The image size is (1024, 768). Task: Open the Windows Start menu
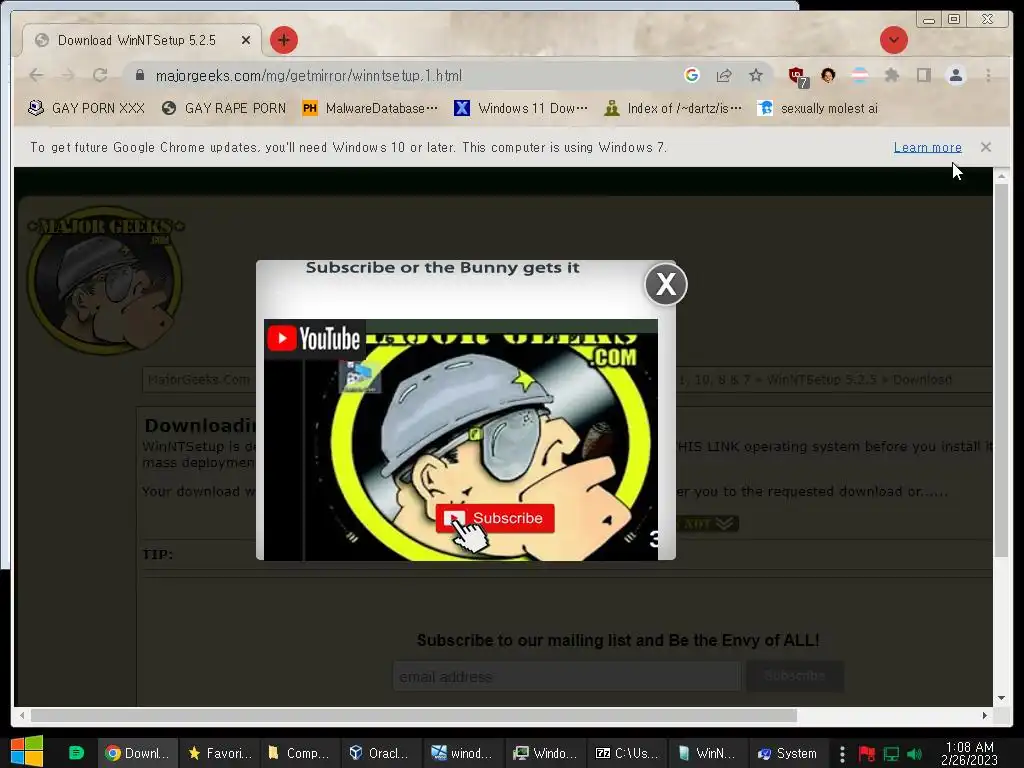coord(27,752)
